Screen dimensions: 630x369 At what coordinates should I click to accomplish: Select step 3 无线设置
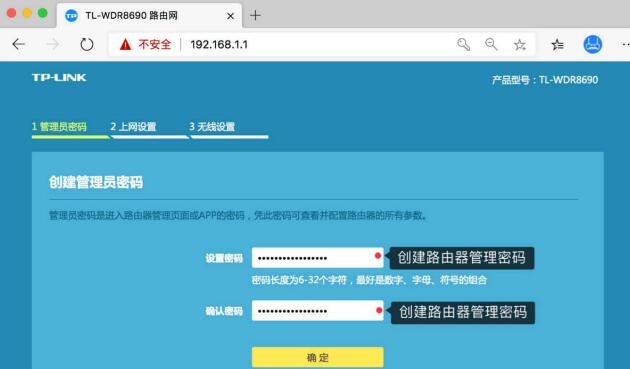coord(212,127)
